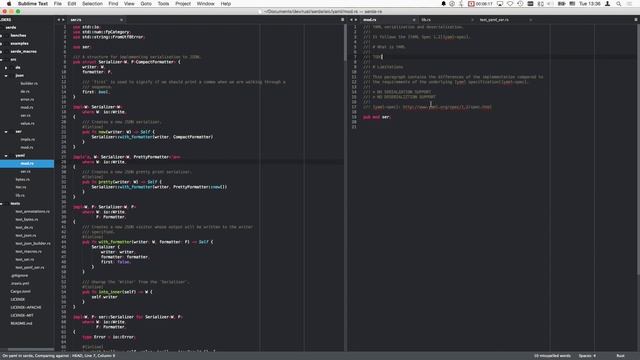Open builder.rs in the sidebar

point(29,83)
